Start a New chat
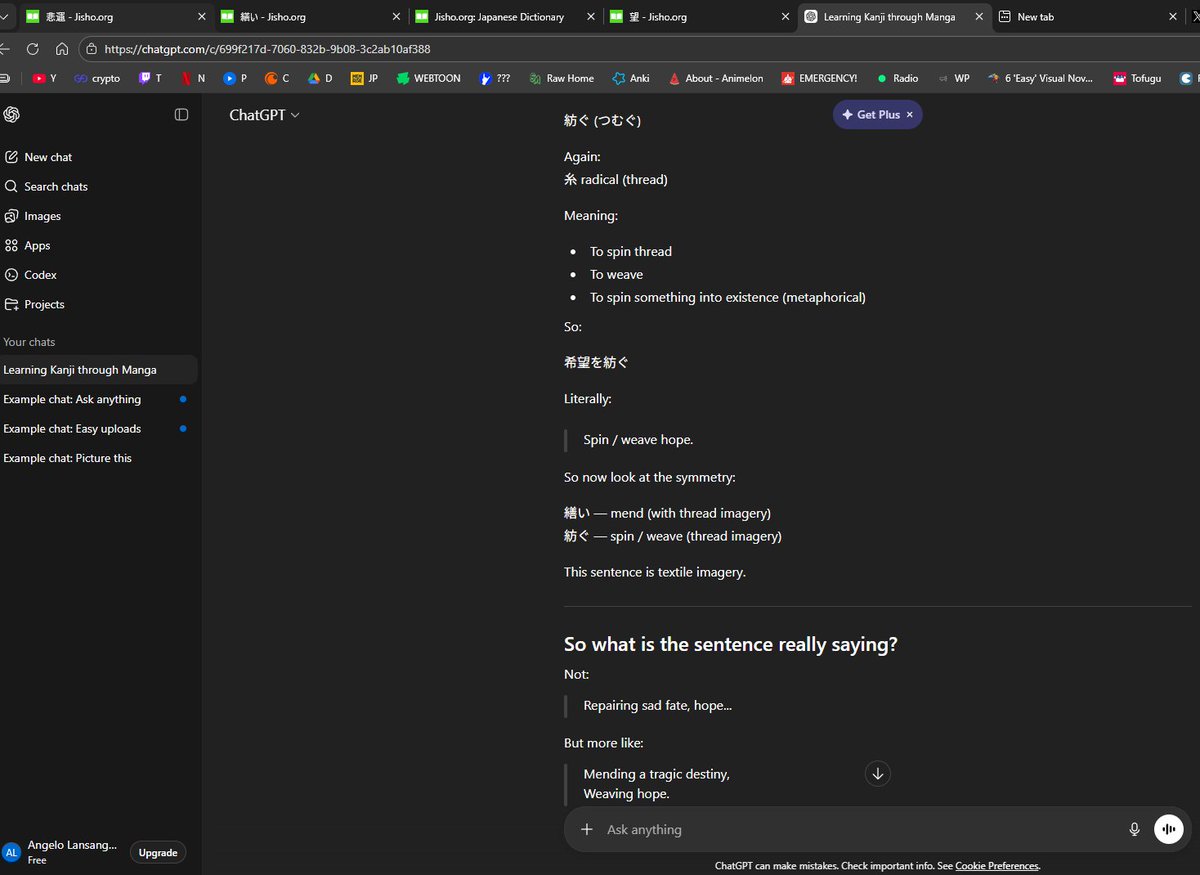Screen dimensions: 1200x875 38,157
